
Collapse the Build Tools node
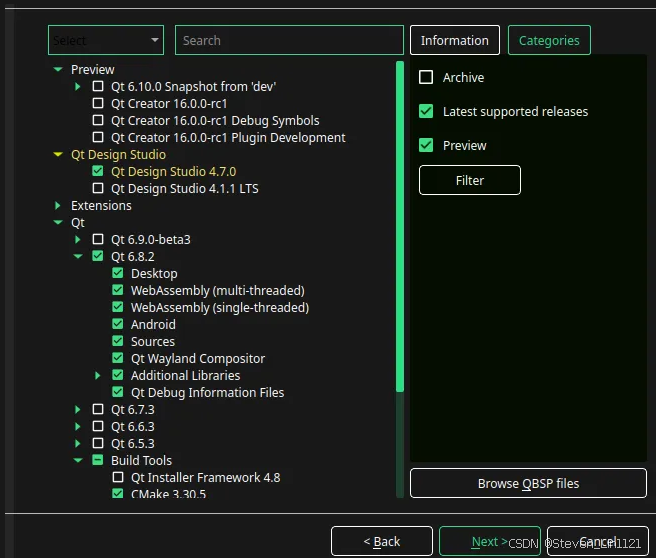click(x=78, y=461)
